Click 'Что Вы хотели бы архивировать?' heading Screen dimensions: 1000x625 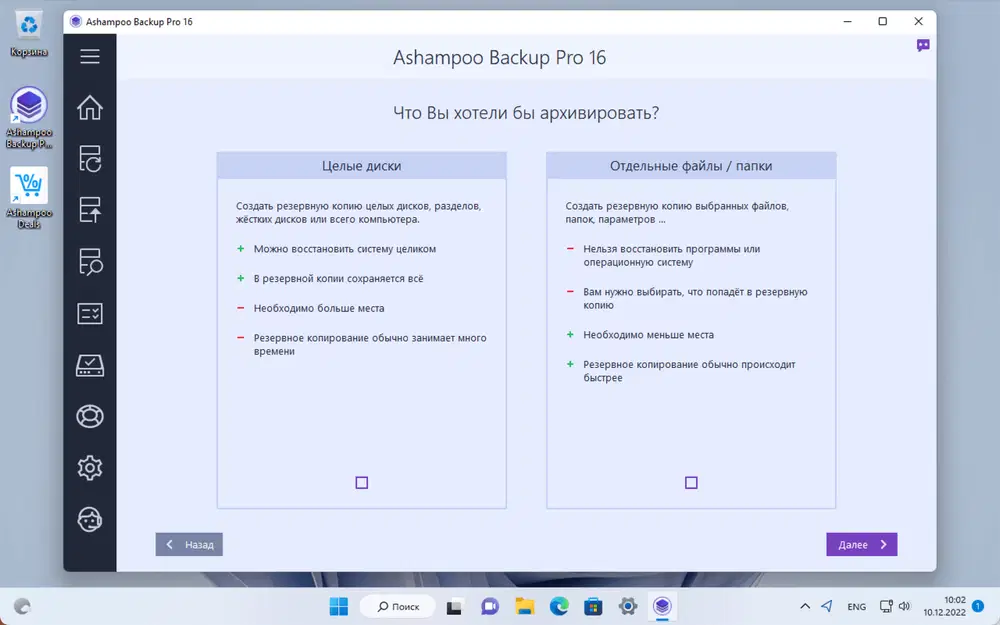coord(526,114)
